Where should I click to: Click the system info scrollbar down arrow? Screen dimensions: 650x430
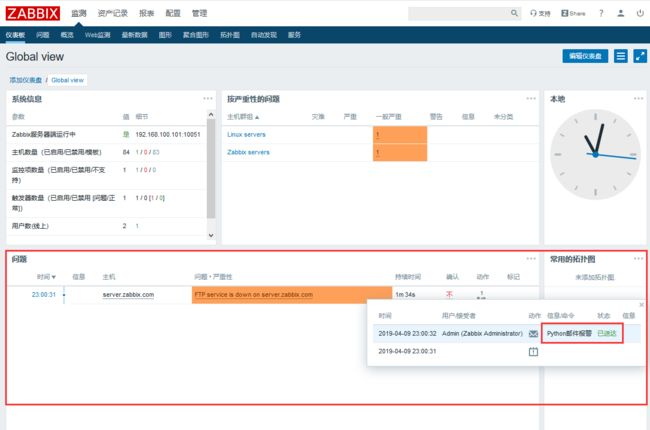pyautogui.click(x=211, y=235)
